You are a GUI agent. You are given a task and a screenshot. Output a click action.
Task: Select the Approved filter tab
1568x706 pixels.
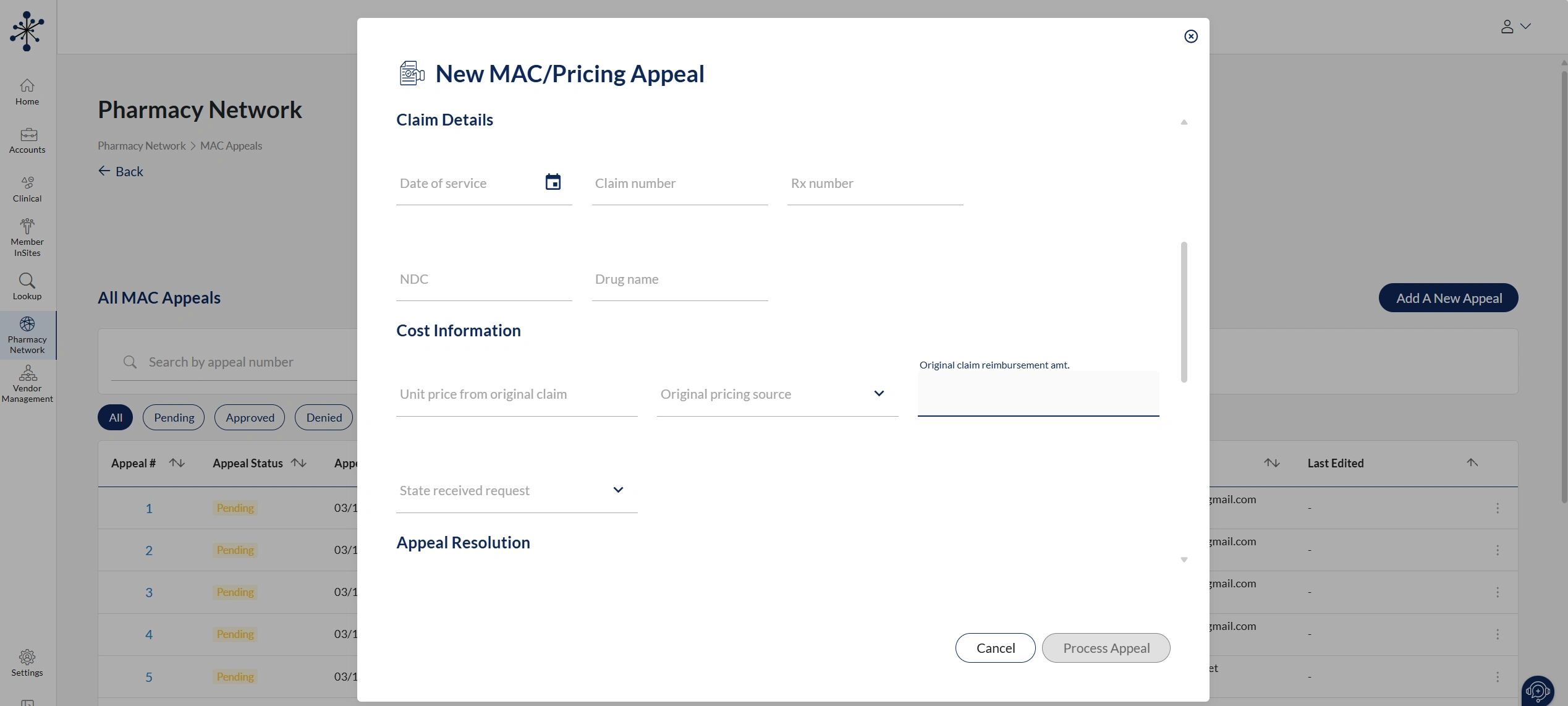point(250,417)
